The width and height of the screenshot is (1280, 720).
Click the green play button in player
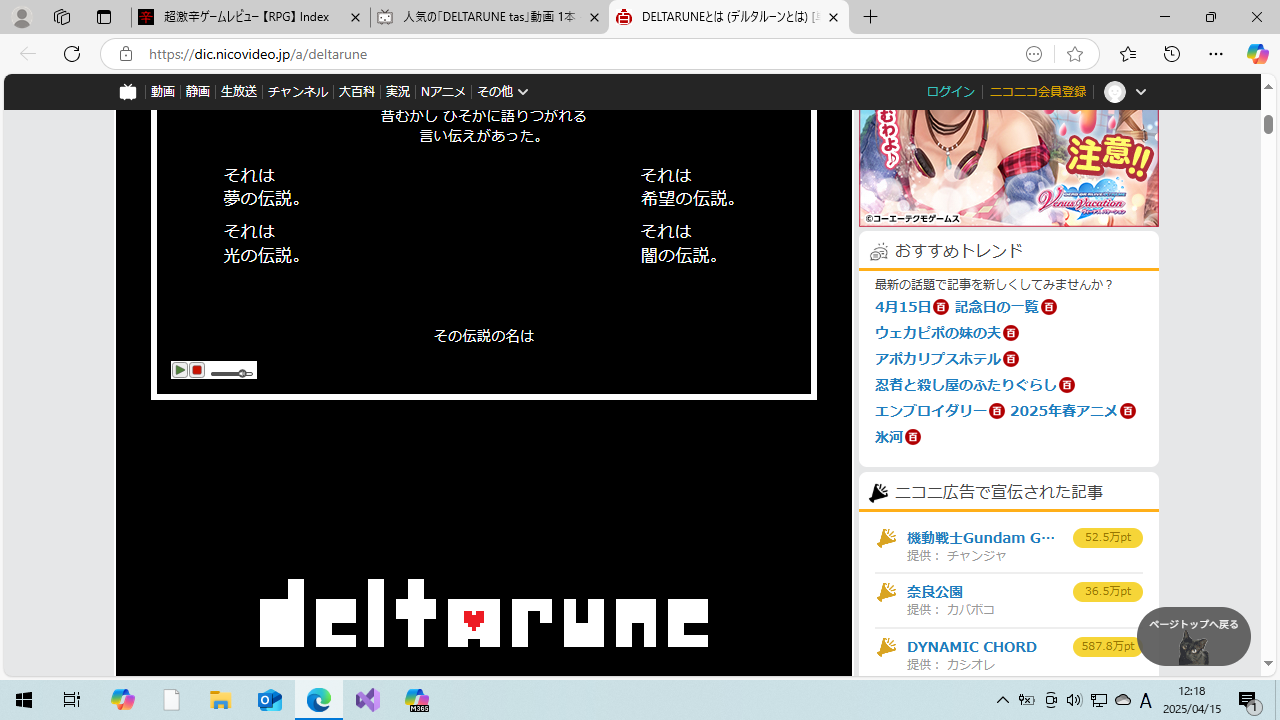179,370
